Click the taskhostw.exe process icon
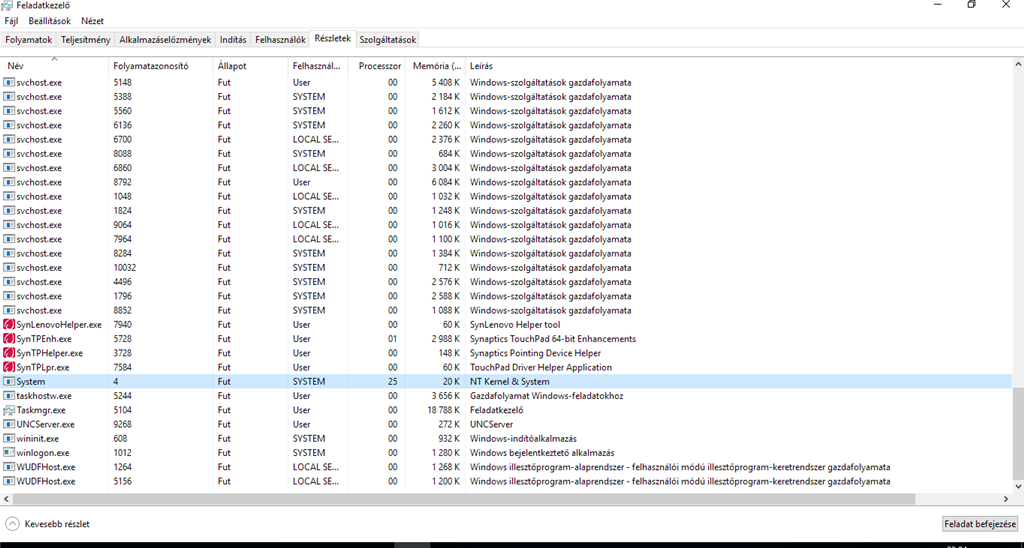1024x548 pixels. [9, 396]
